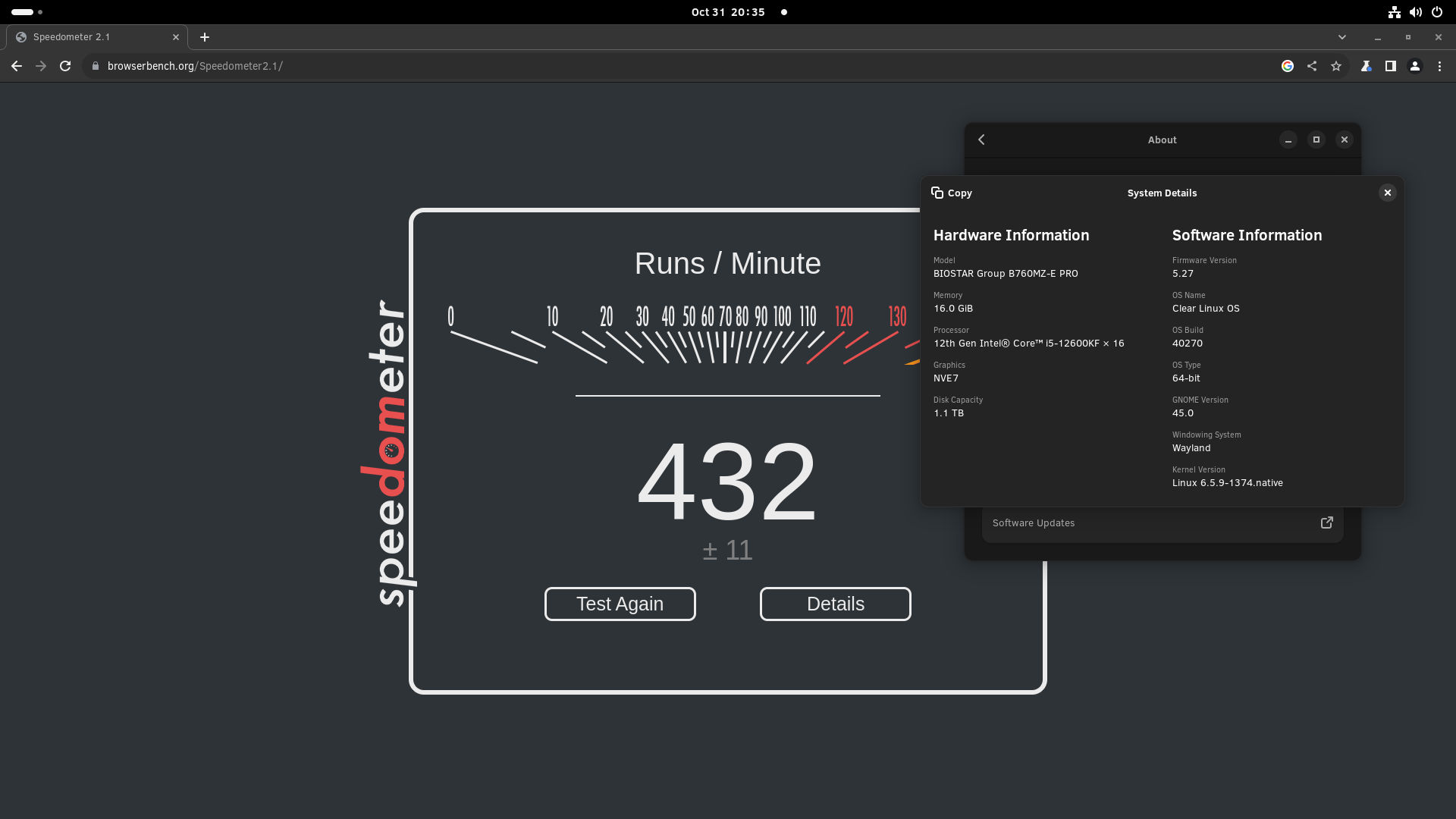Close the Speedometer 2.1 tab
Viewport: 1456px width, 819px height.
(176, 37)
